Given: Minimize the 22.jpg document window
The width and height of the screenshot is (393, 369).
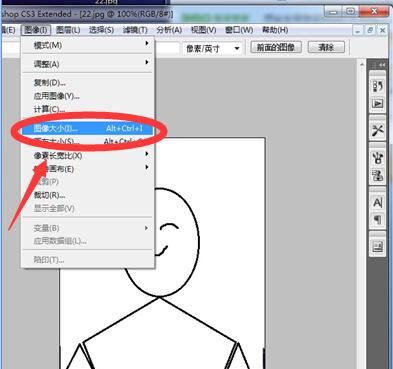Looking at the screenshot, I should (358, 31).
